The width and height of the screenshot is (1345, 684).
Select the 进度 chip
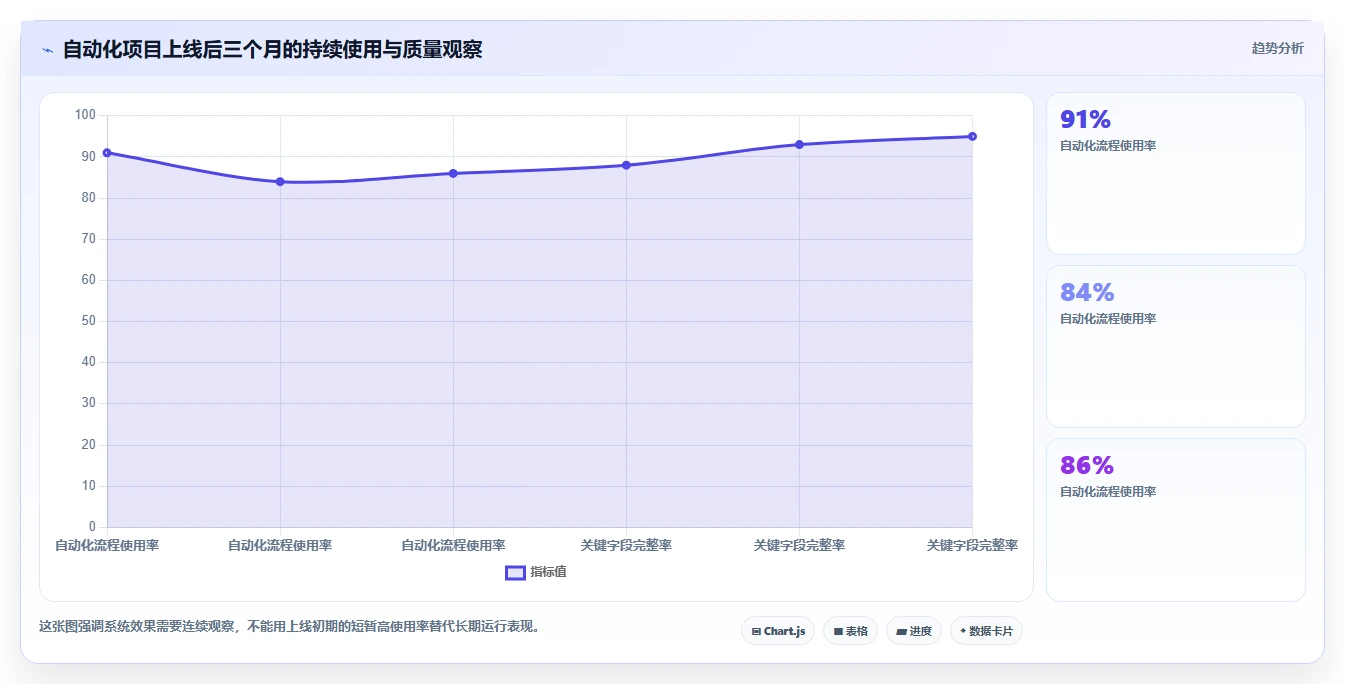914,631
